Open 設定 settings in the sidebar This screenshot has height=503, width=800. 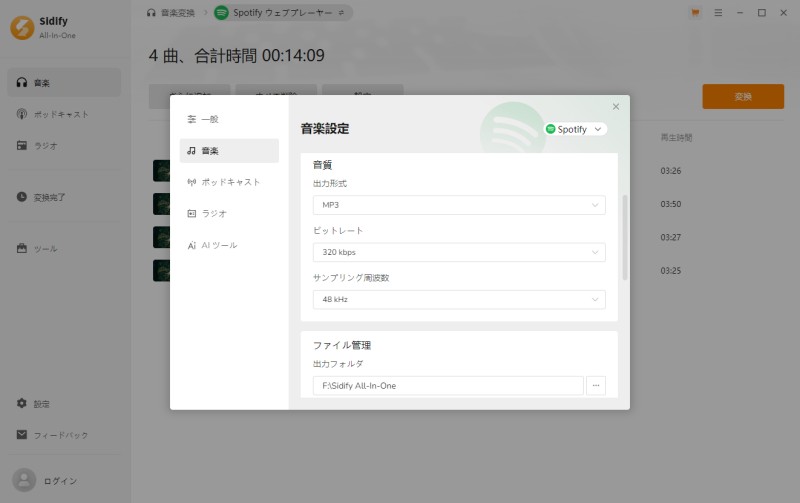(64, 404)
